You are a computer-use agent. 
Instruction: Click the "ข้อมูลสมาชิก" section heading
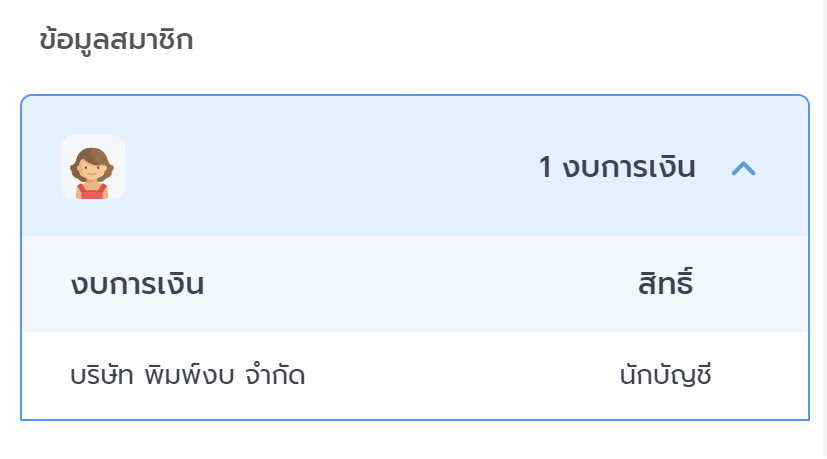click(x=116, y=40)
